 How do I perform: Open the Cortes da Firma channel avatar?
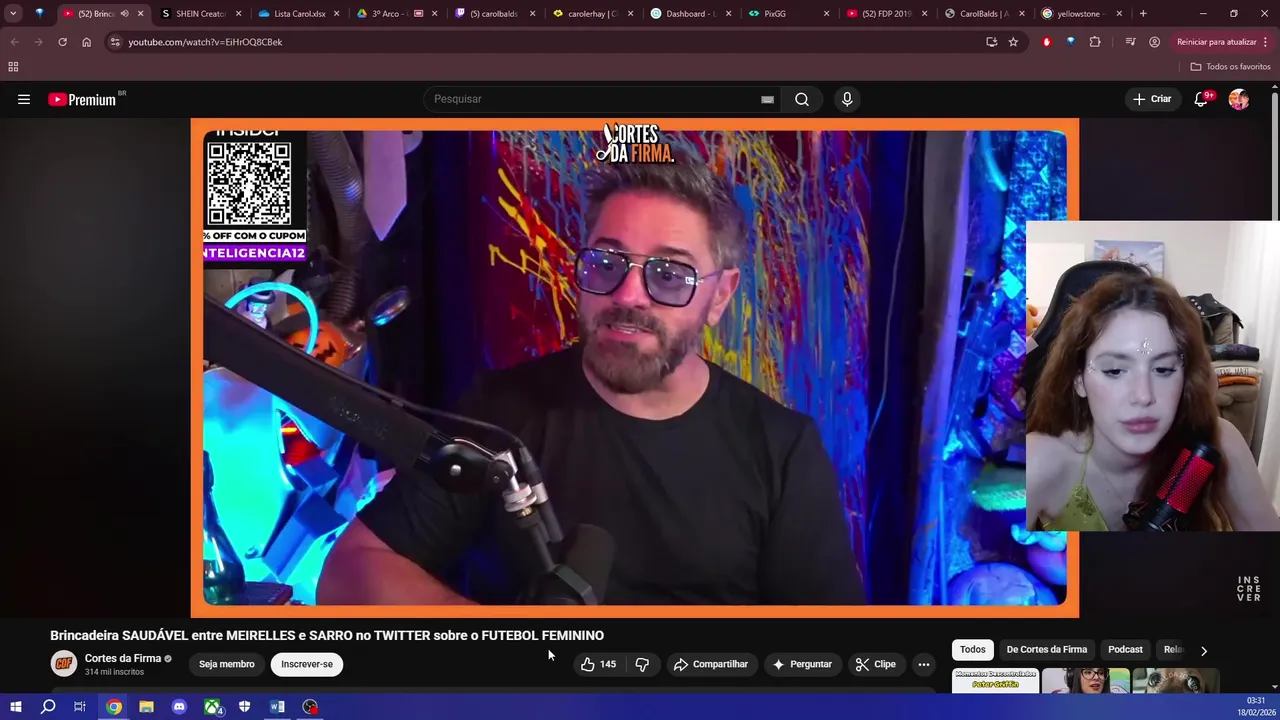63,663
